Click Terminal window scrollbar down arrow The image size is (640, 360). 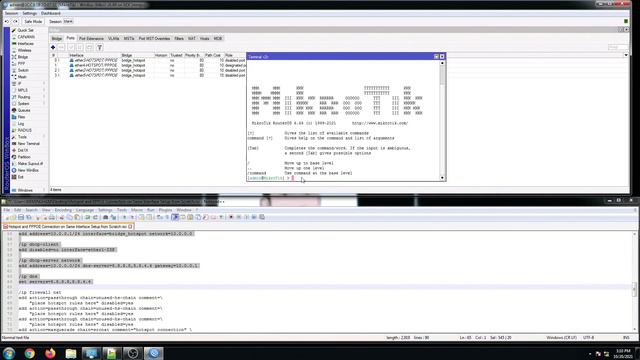click(x=442, y=178)
